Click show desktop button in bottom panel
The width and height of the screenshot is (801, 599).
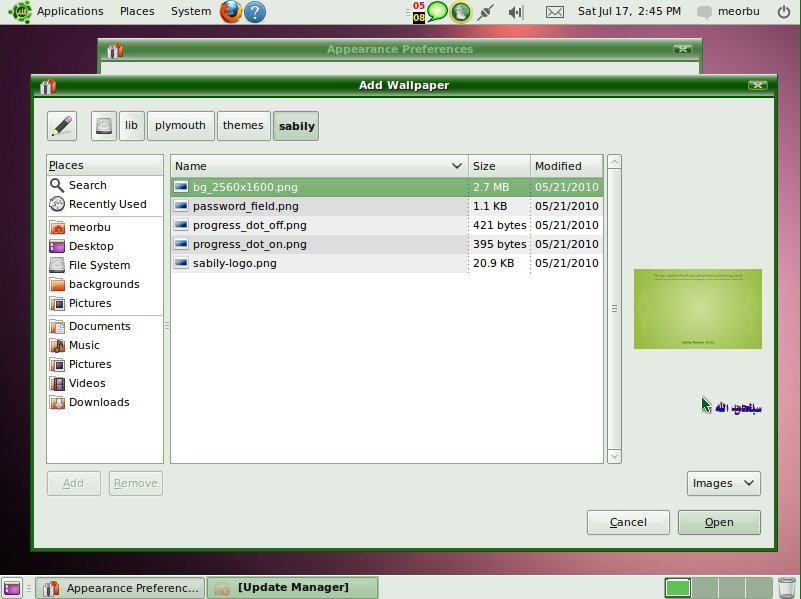click(x=12, y=588)
